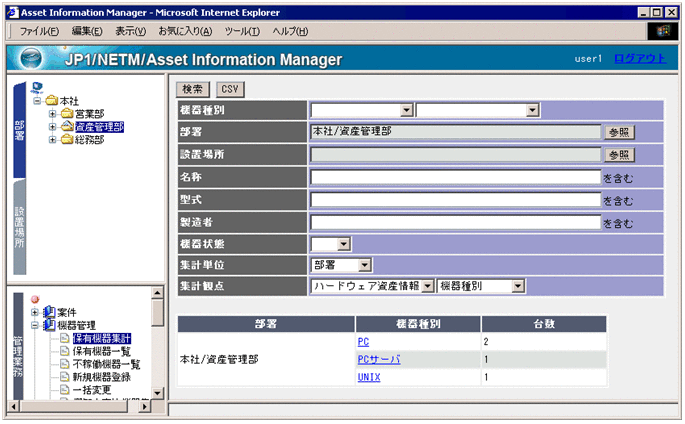Click job menu scrollbar up arrow

pyautogui.click(x=157, y=292)
